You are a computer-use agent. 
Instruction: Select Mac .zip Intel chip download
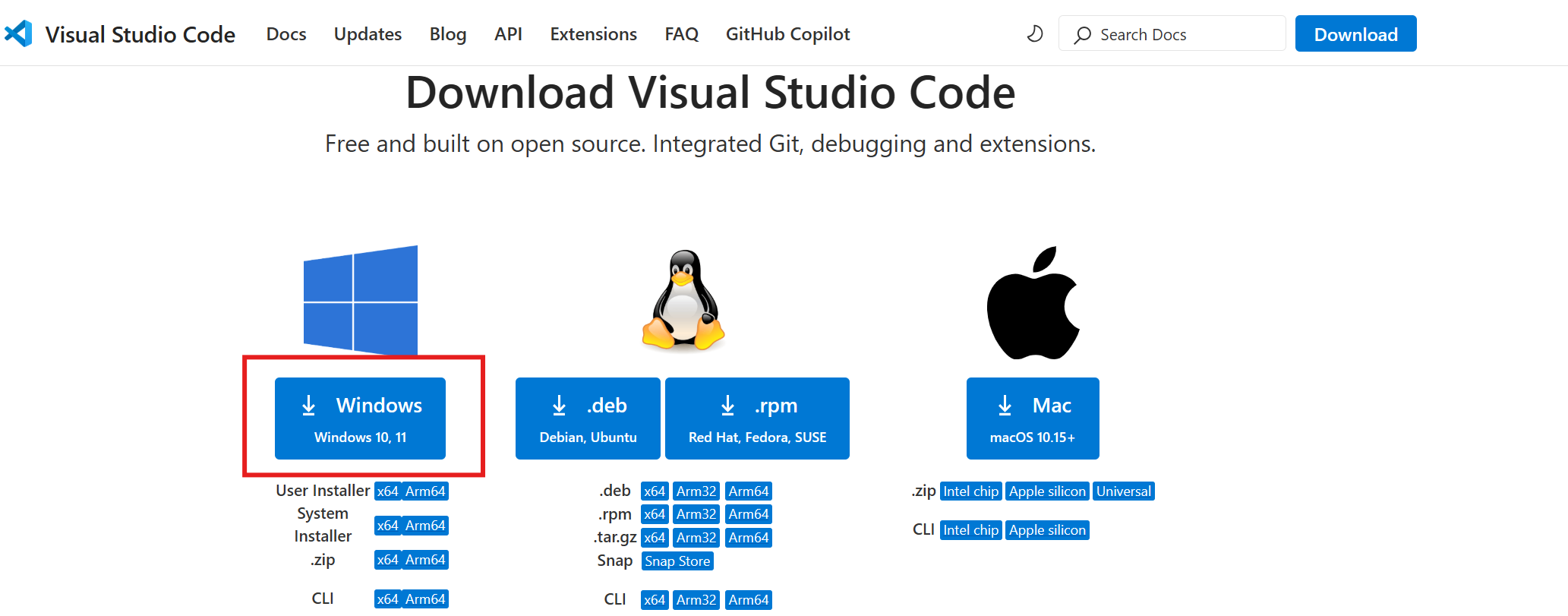click(971, 491)
